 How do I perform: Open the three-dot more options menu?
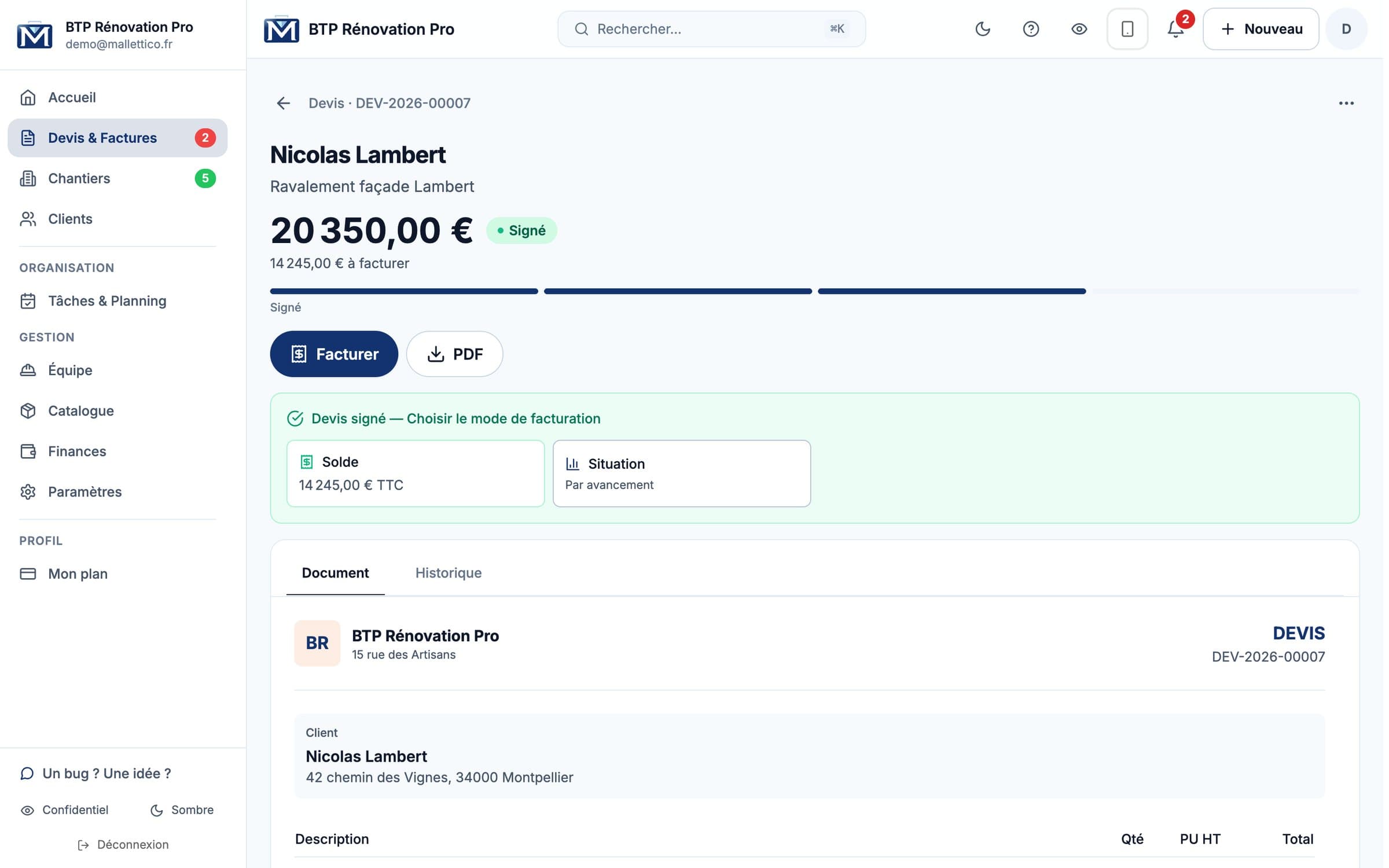click(1346, 103)
